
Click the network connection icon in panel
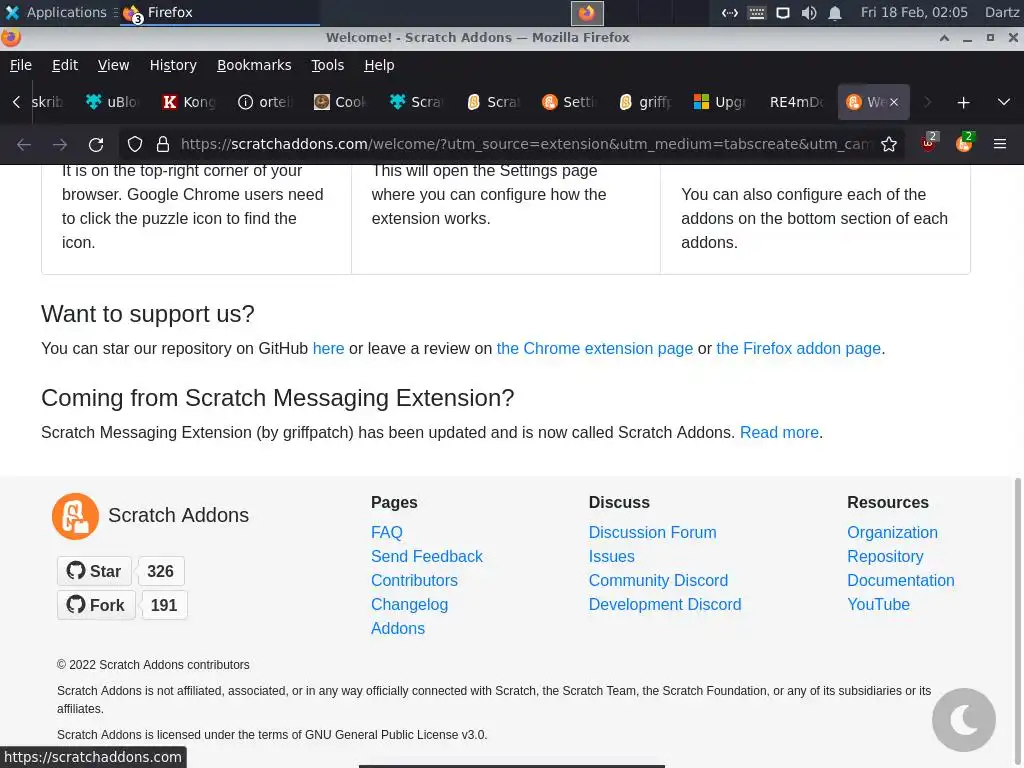[729, 13]
